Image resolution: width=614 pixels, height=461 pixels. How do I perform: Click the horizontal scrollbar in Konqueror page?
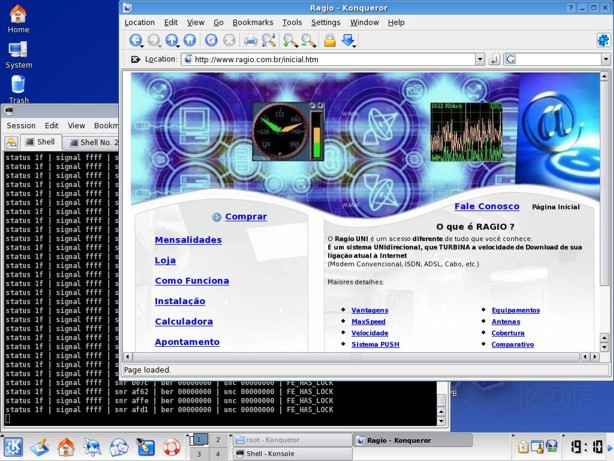pos(356,357)
